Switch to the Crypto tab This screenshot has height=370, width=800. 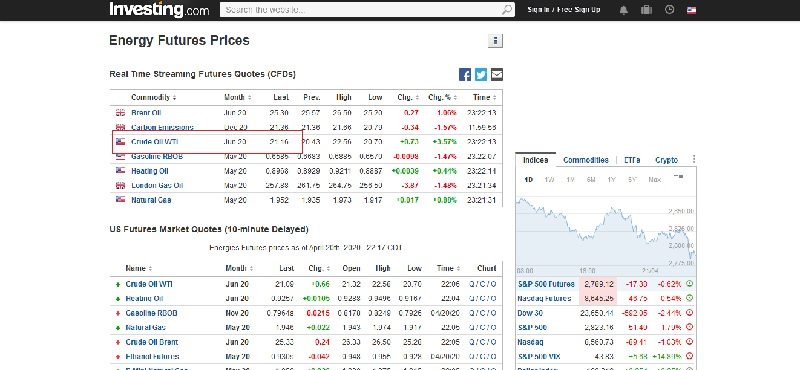pyautogui.click(x=666, y=160)
